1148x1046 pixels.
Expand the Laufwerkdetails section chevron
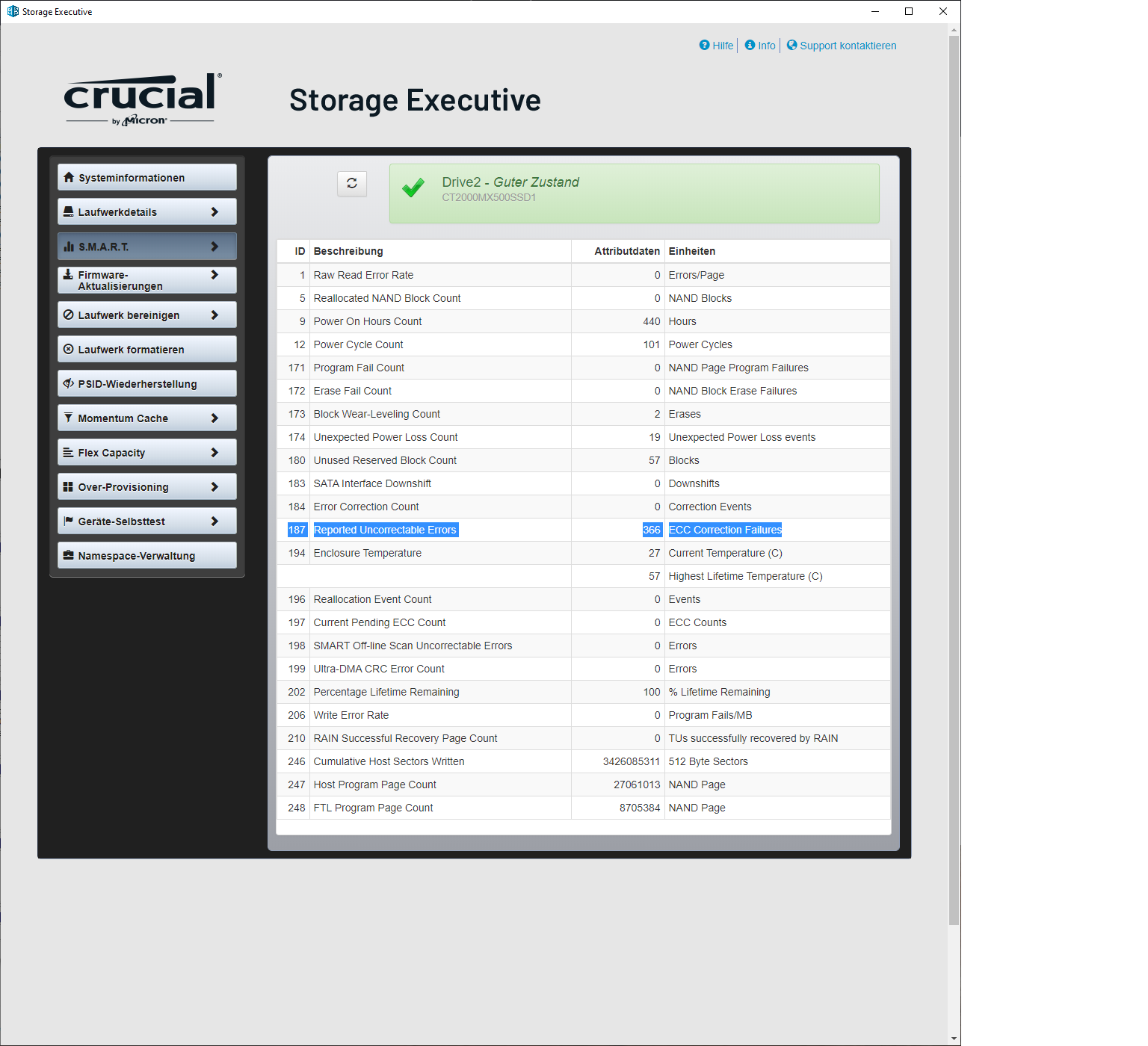pos(216,211)
